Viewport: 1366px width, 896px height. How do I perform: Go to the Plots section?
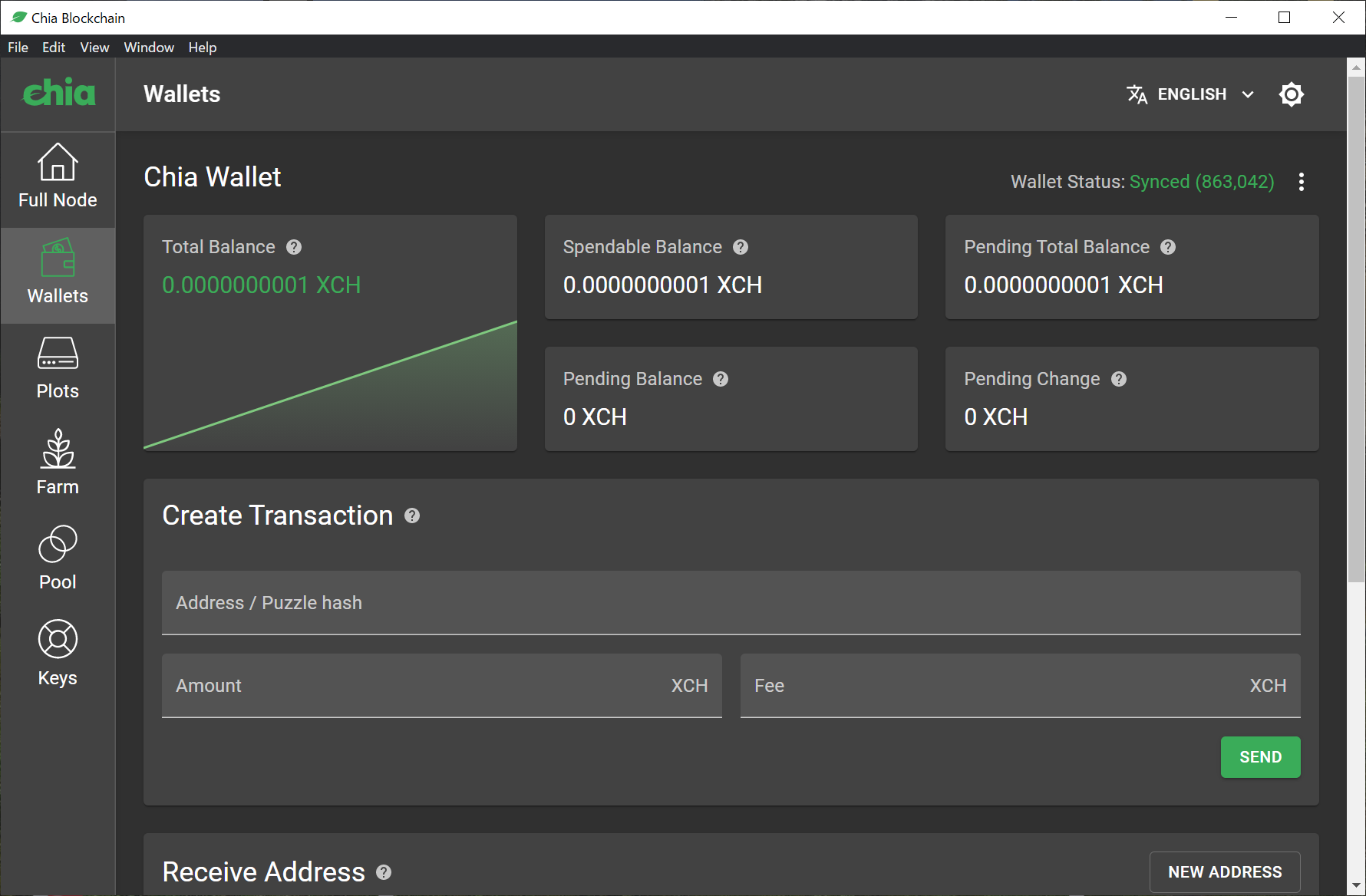point(58,370)
